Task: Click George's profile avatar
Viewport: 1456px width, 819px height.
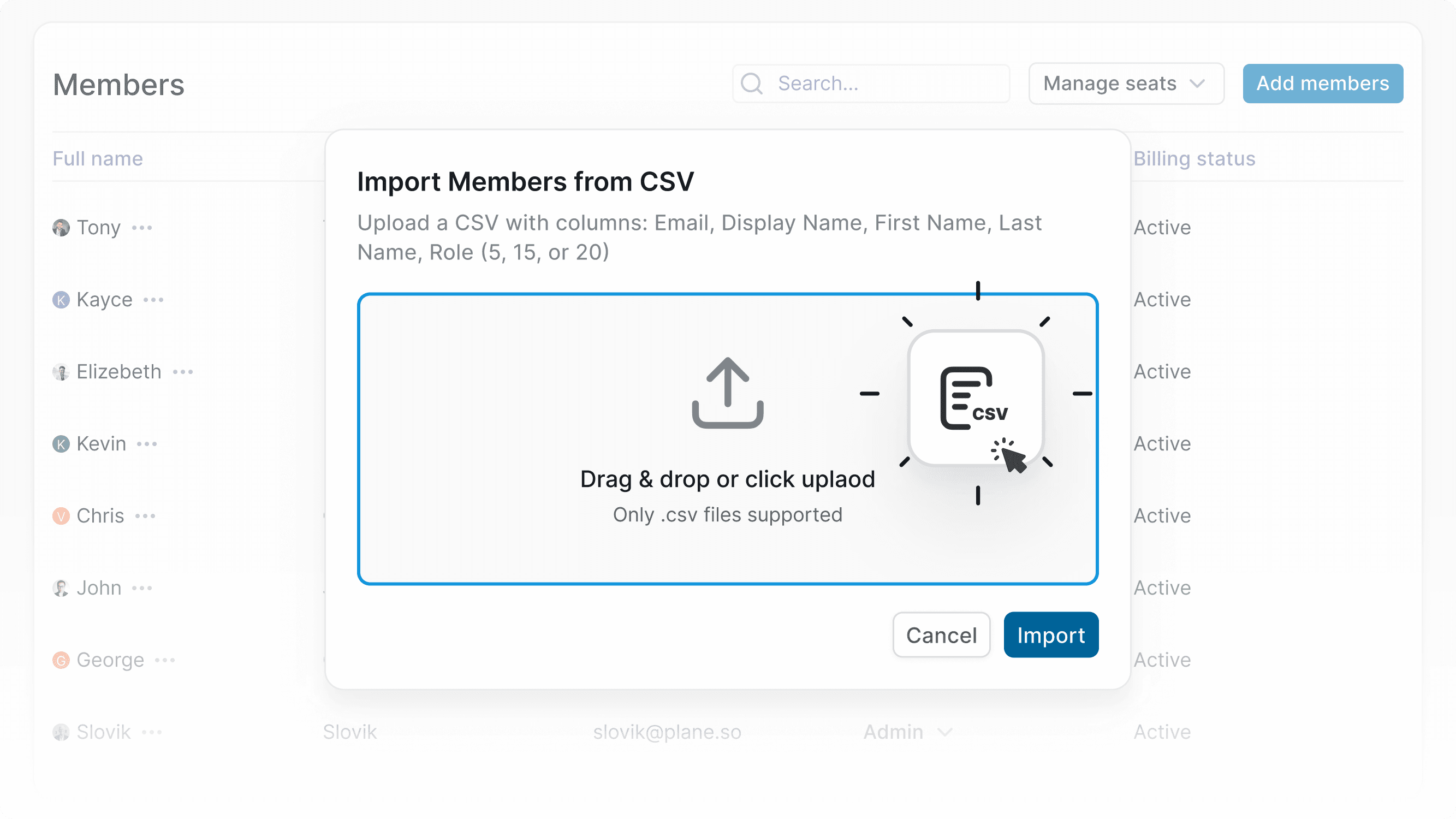Action: [61, 659]
